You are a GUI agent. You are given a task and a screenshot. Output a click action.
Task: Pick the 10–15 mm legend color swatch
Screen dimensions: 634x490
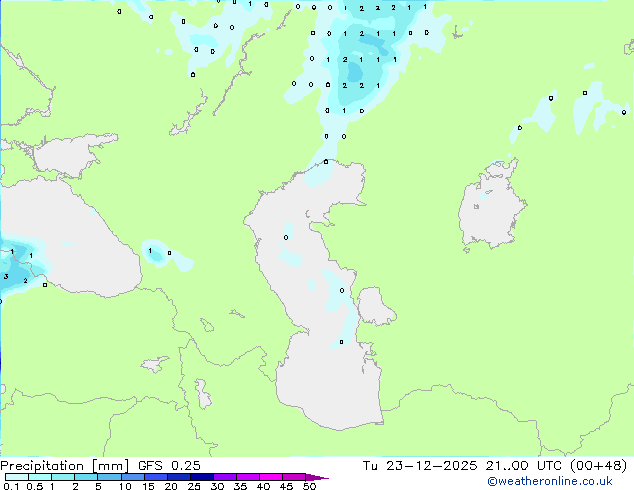tap(132, 477)
